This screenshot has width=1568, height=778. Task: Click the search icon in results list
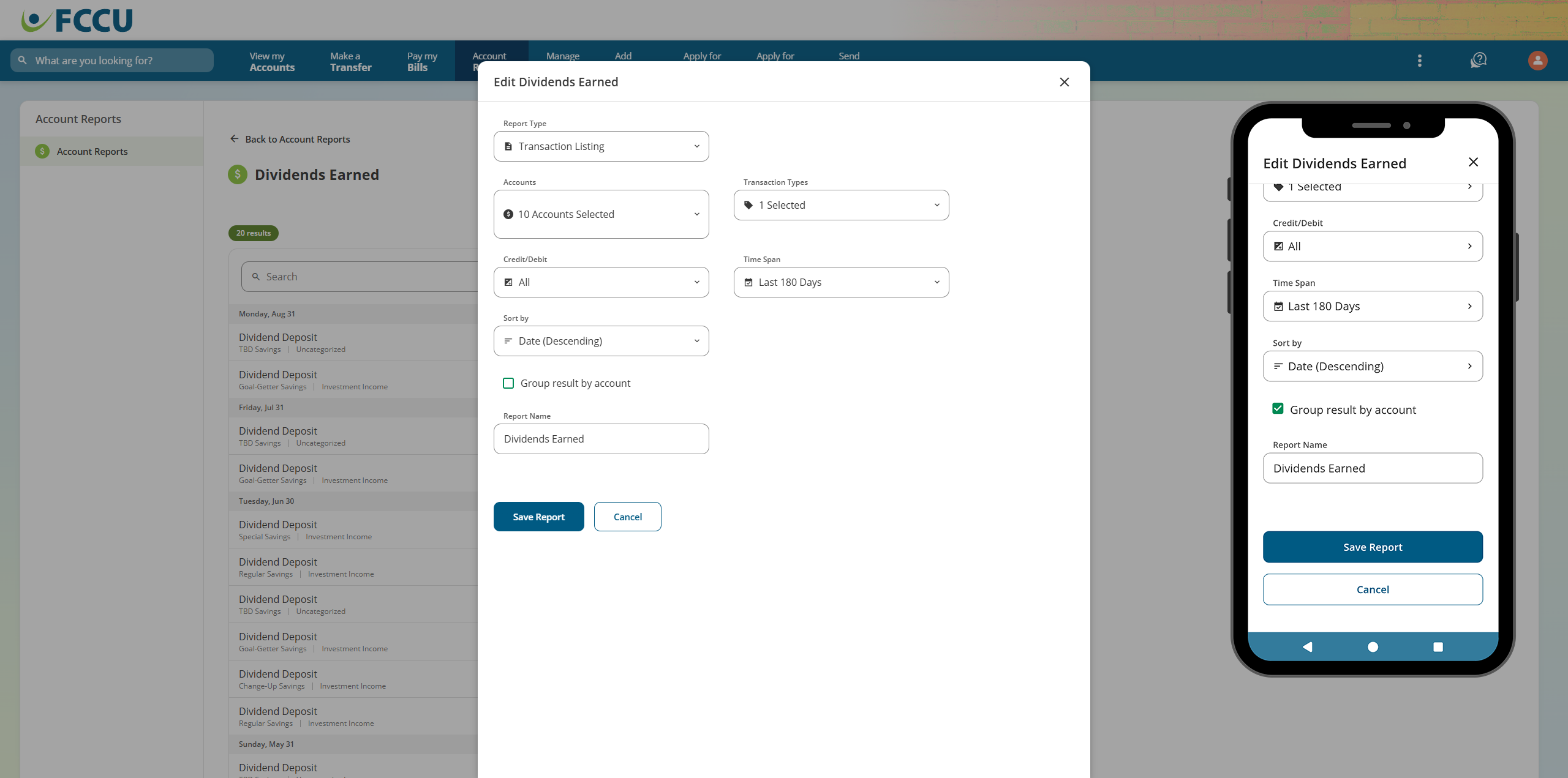pyautogui.click(x=256, y=277)
